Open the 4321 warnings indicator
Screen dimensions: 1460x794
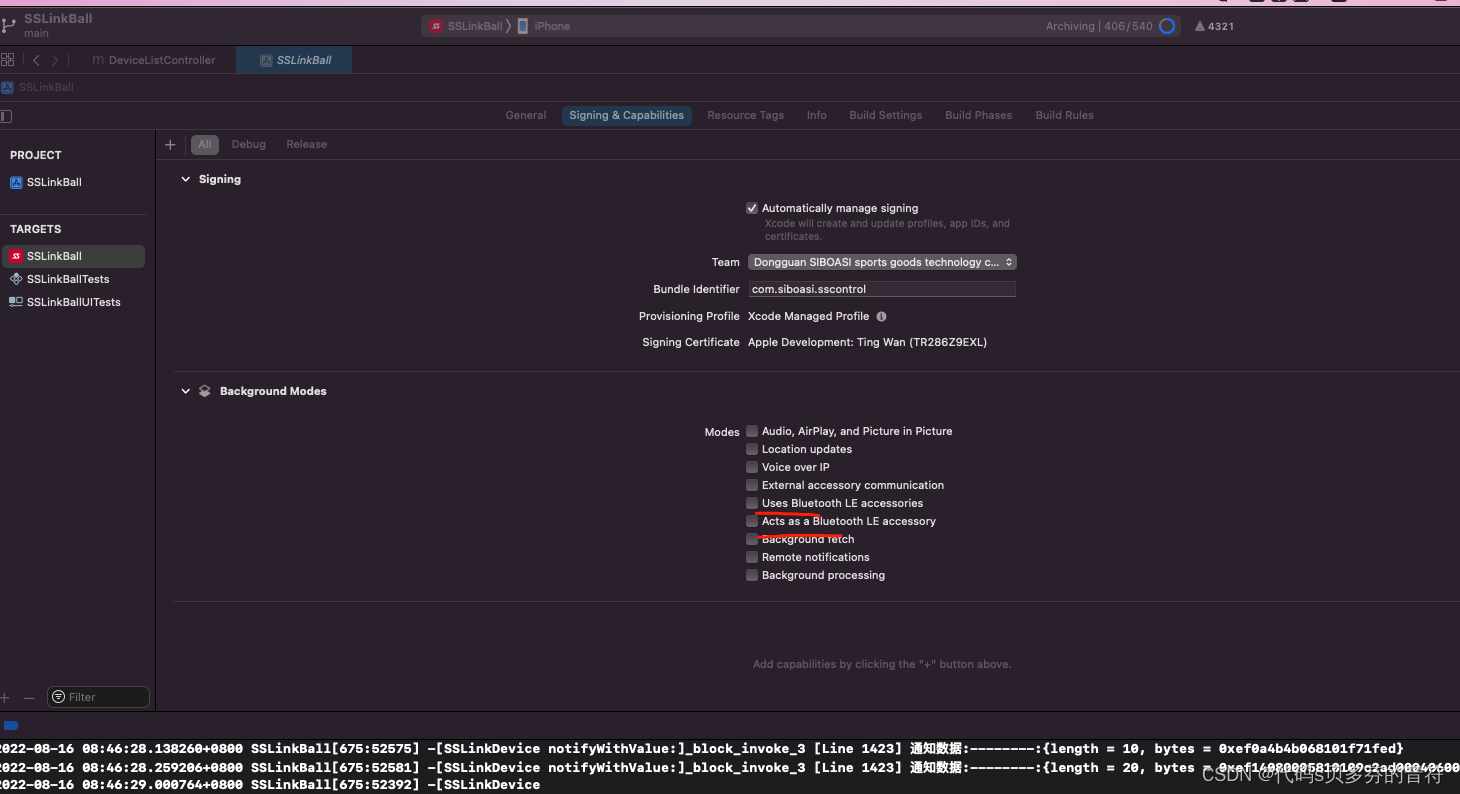(1214, 26)
